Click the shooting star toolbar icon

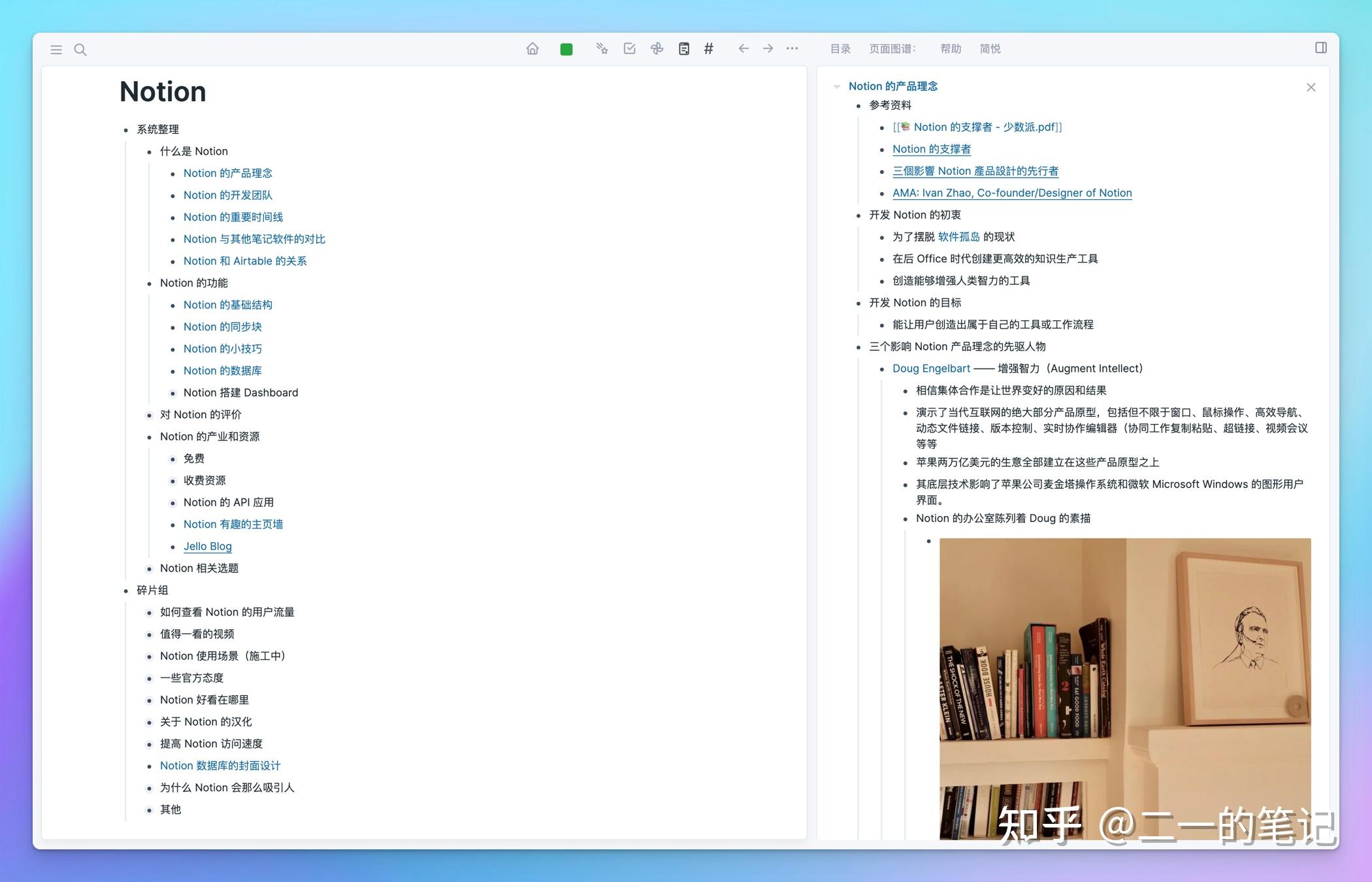(x=602, y=48)
